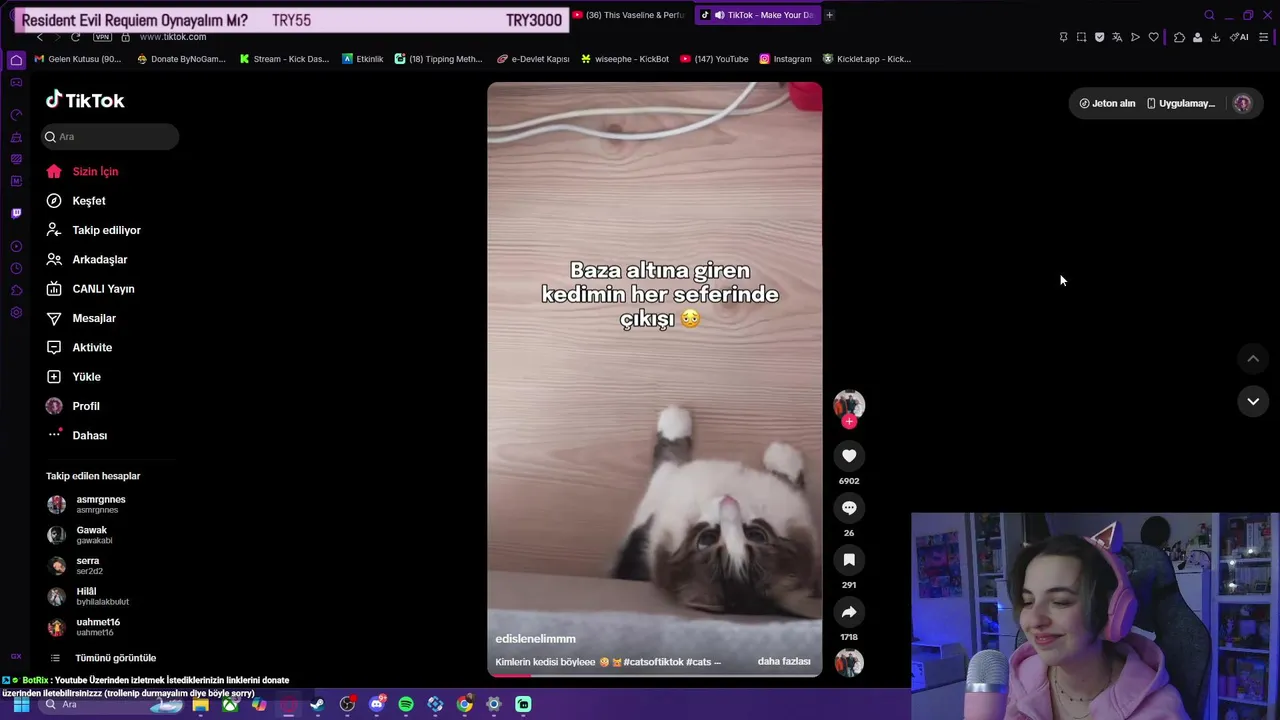The height and width of the screenshot is (720, 1280).
Task: Open Twitch in browser sidebar
Action: click(16, 213)
